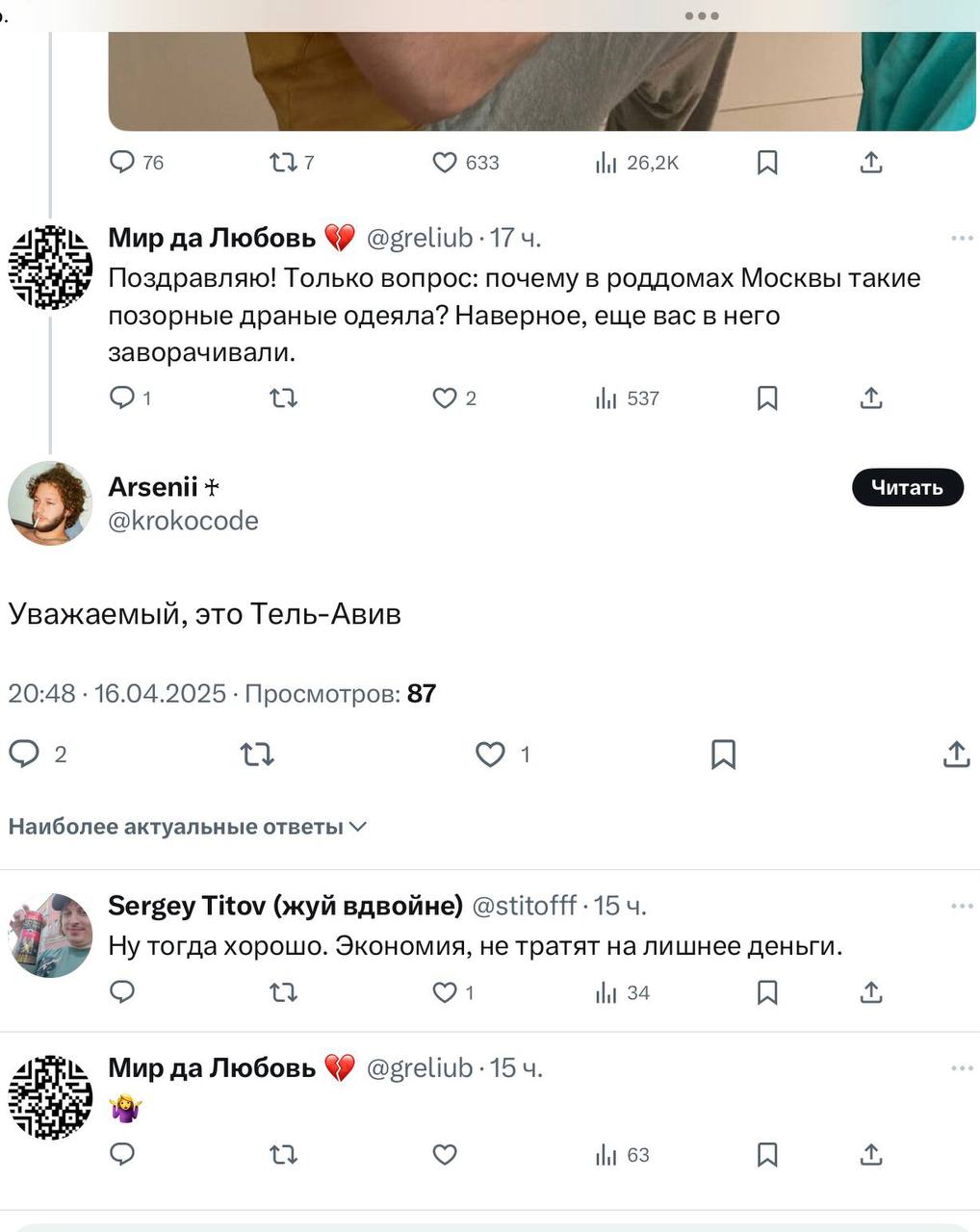Share Arsenii's main tweet

tap(956, 755)
